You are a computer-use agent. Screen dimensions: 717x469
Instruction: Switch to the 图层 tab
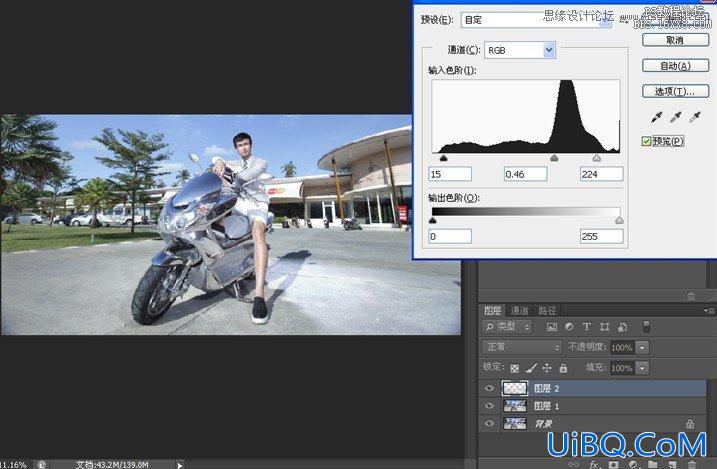492,311
